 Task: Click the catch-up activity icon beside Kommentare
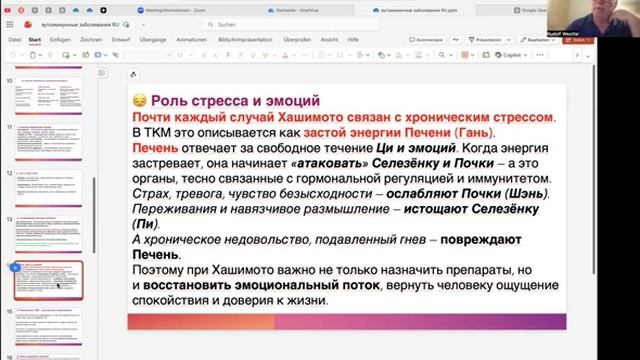point(456,40)
